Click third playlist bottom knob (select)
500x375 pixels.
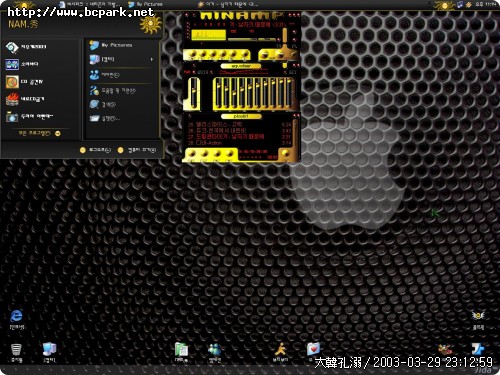(x=217, y=154)
